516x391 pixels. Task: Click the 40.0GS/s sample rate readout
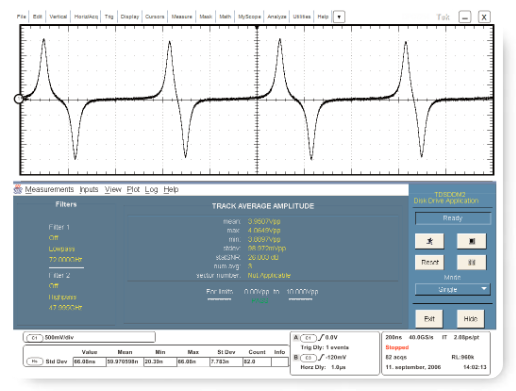coord(421,337)
